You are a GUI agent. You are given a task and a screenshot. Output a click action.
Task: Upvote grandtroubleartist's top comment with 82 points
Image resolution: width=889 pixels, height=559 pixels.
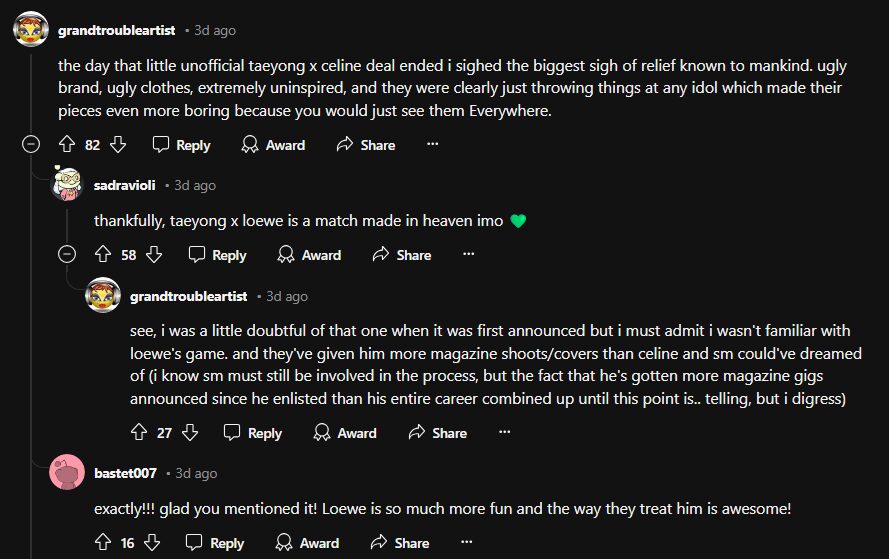click(68, 145)
